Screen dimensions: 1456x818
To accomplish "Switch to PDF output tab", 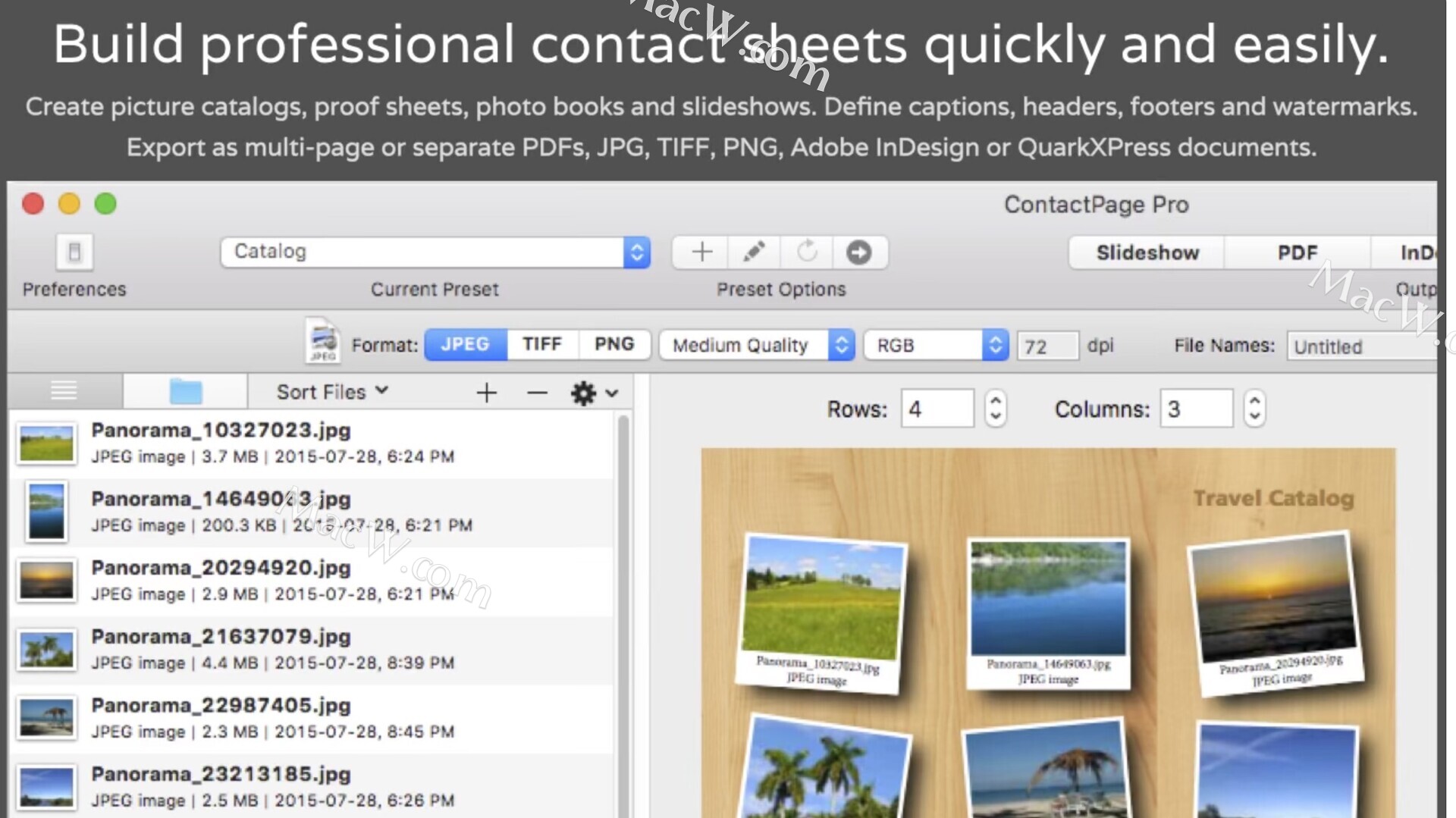I will coord(1297,252).
